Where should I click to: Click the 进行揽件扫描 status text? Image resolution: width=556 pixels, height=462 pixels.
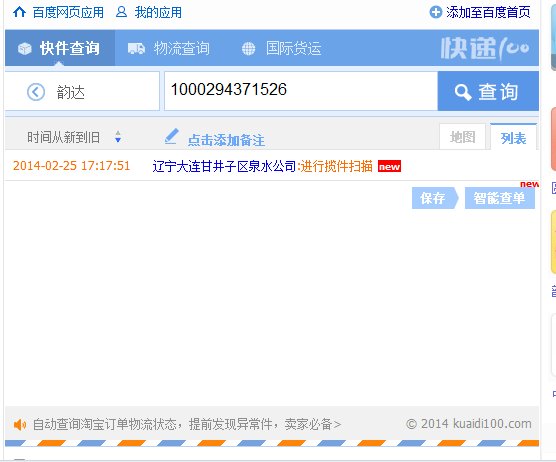click(336, 166)
